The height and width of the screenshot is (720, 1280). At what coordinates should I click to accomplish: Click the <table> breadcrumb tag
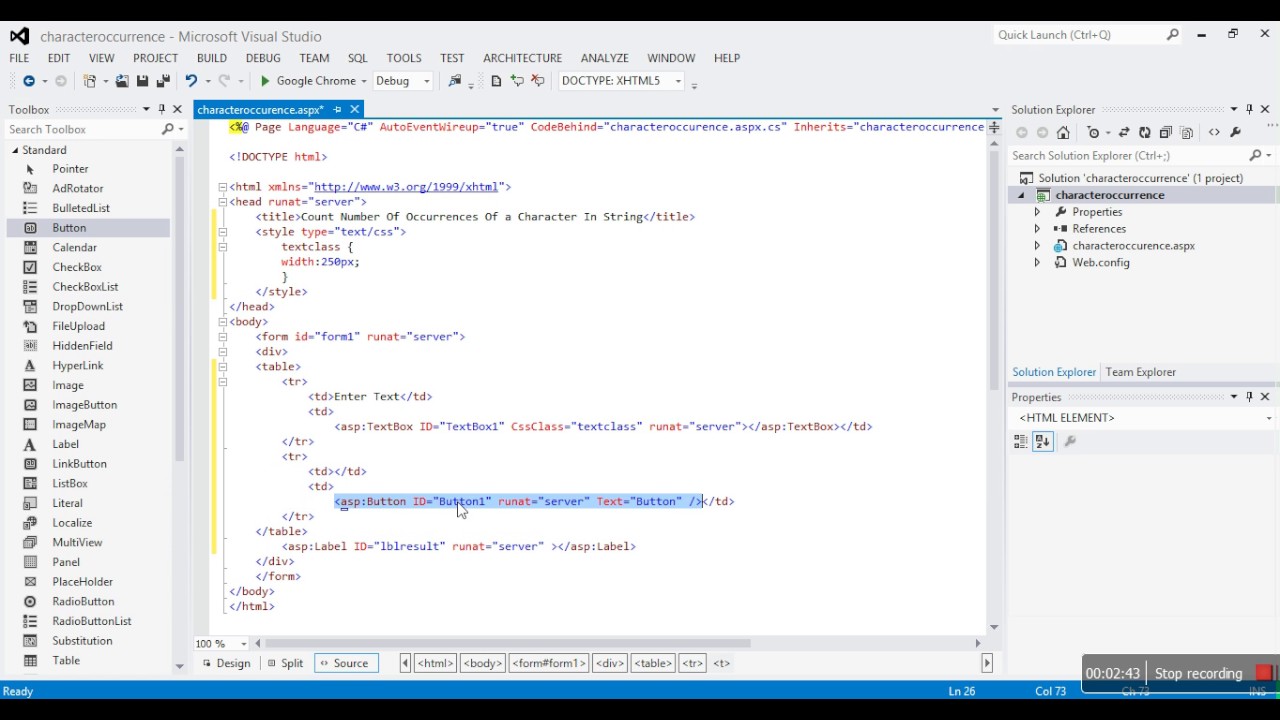[x=653, y=664]
